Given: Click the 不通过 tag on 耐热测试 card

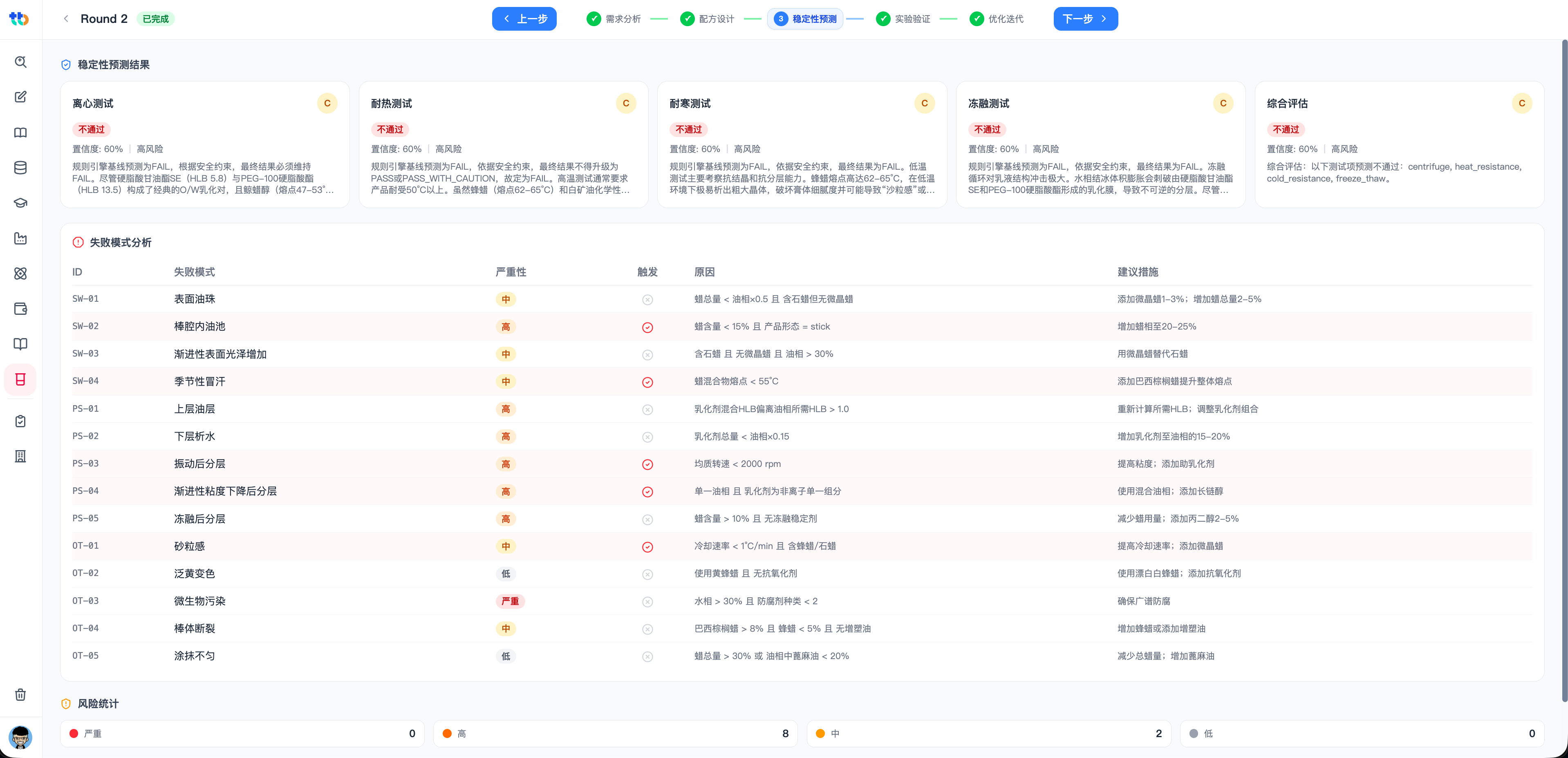Looking at the screenshot, I should [390, 130].
